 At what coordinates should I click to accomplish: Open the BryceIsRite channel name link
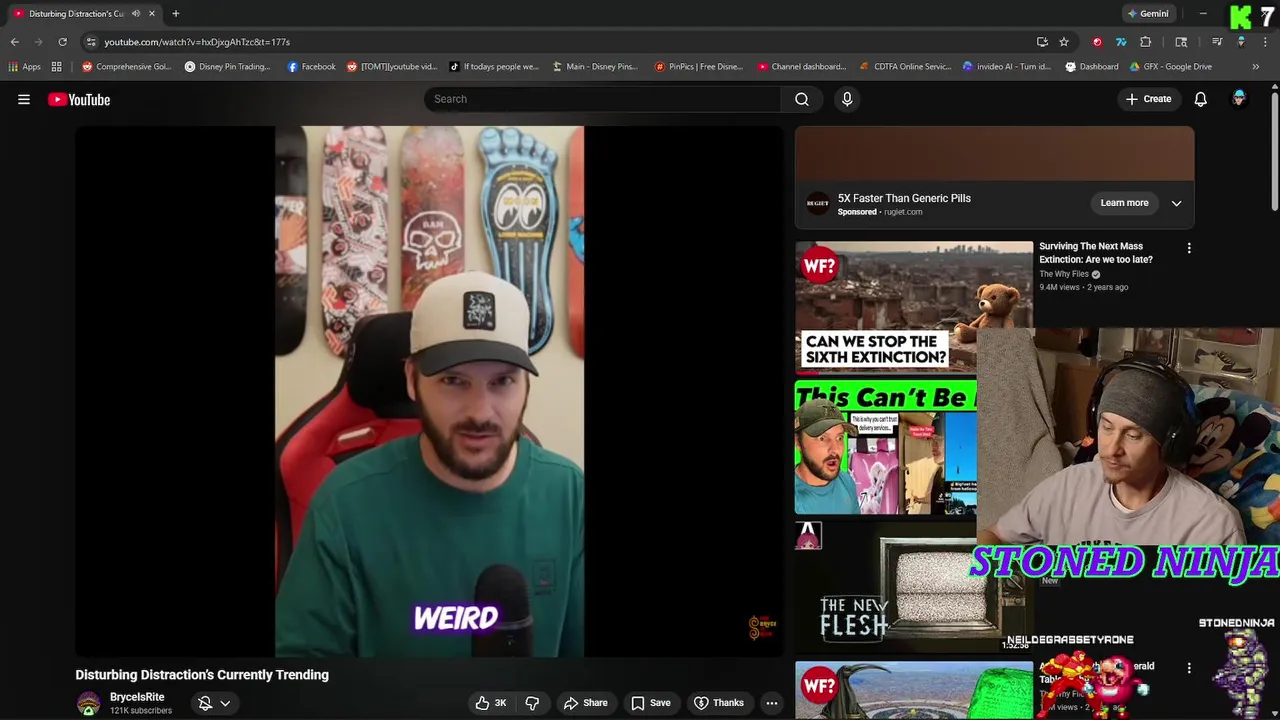tap(137, 697)
